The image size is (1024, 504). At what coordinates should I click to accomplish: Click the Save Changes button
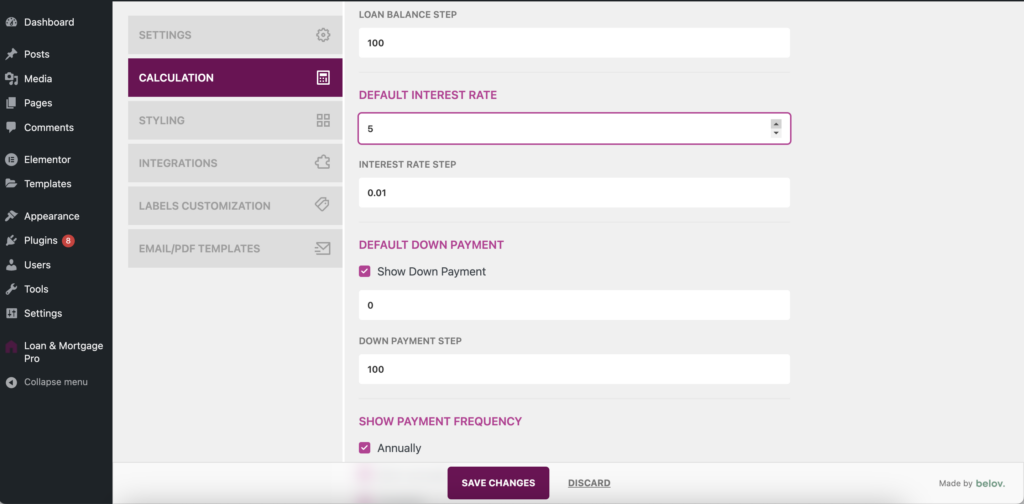(x=498, y=483)
